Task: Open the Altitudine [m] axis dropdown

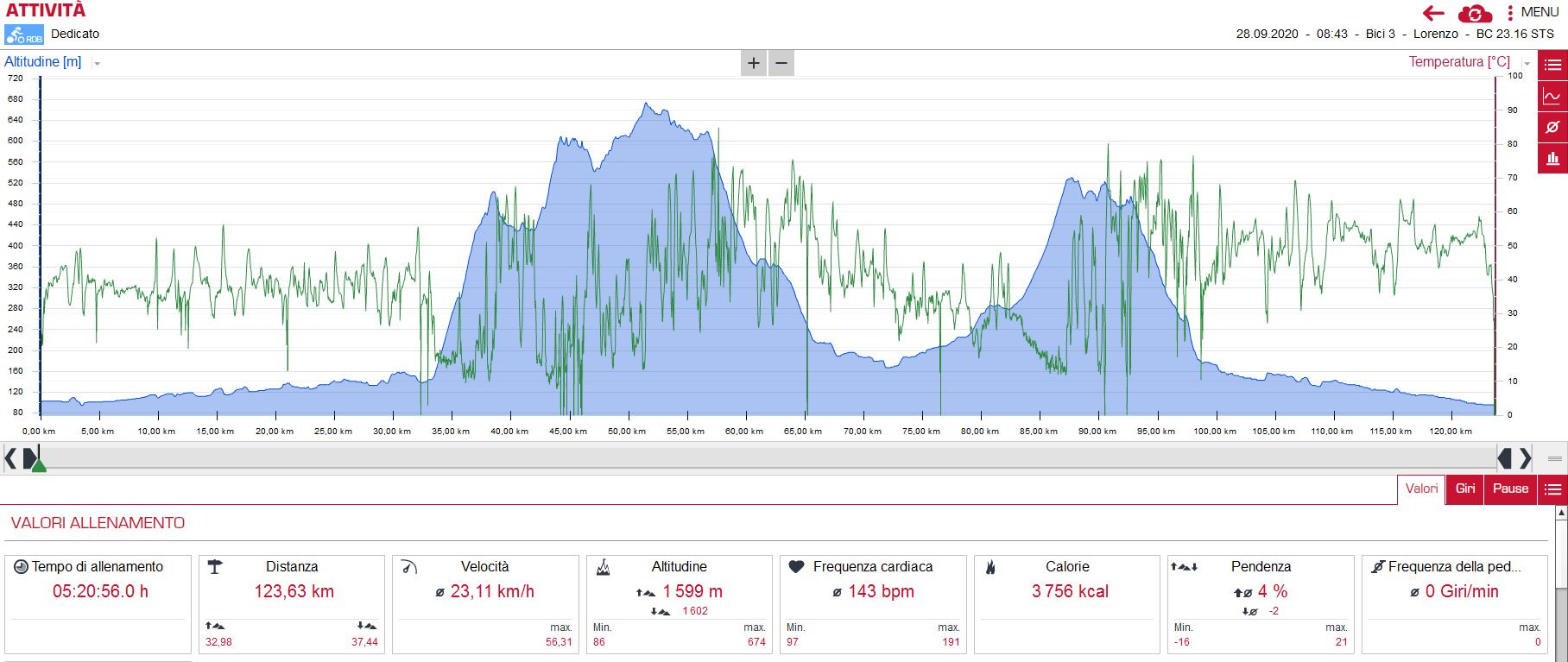Action: (97, 63)
